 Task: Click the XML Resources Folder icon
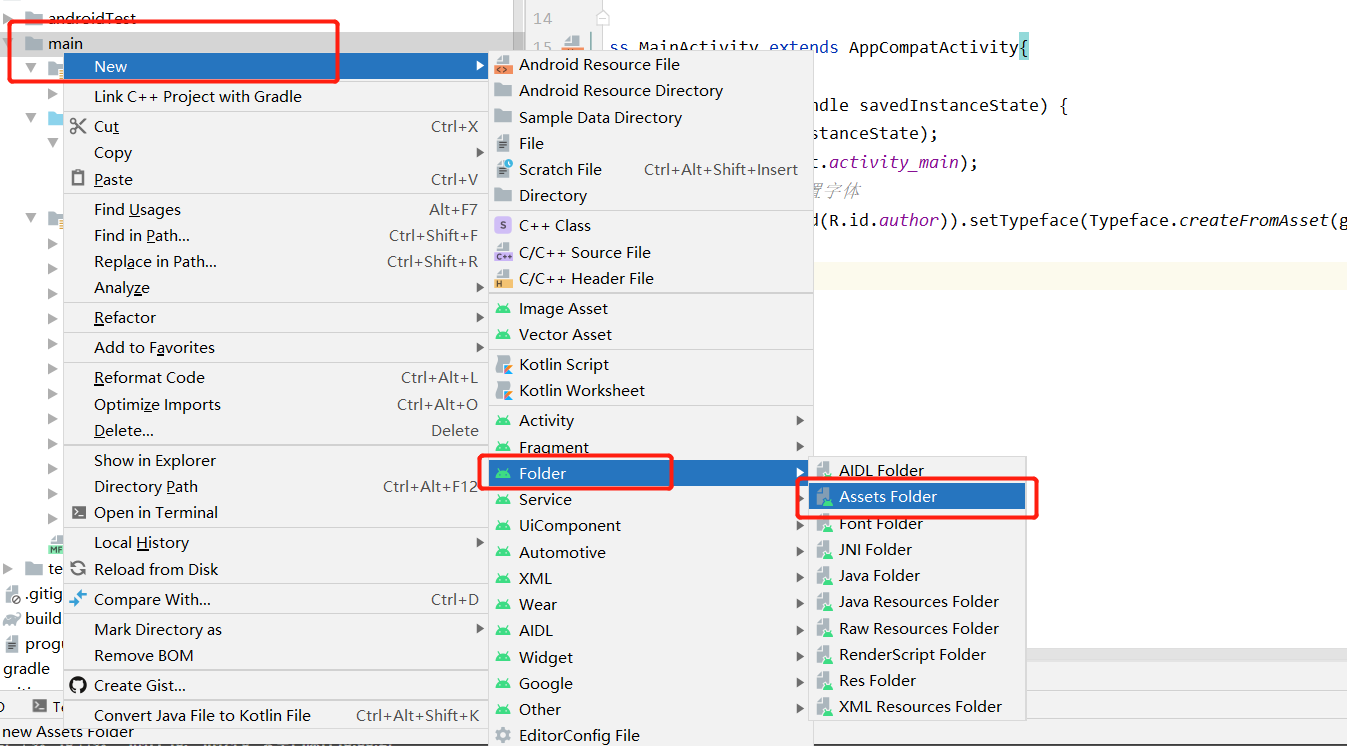click(x=824, y=706)
